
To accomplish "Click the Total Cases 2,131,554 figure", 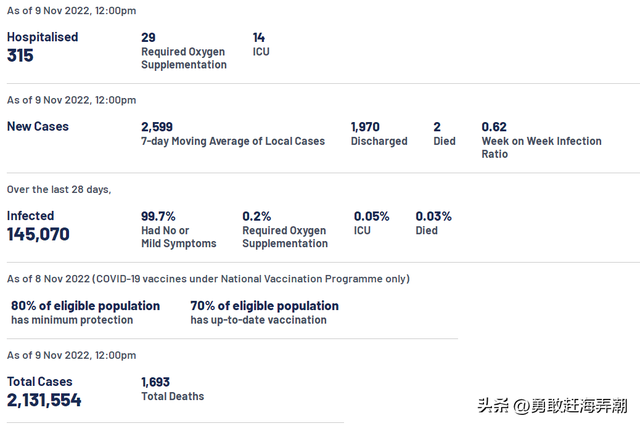I will click(x=44, y=400).
